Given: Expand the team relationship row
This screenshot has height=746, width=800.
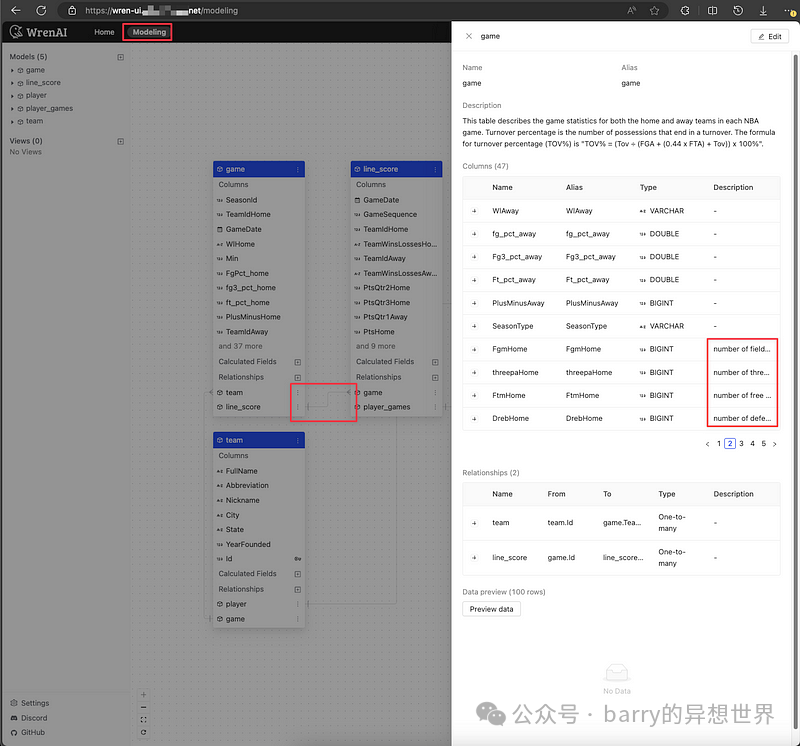Looking at the screenshot, I should [x=474, y=523].
